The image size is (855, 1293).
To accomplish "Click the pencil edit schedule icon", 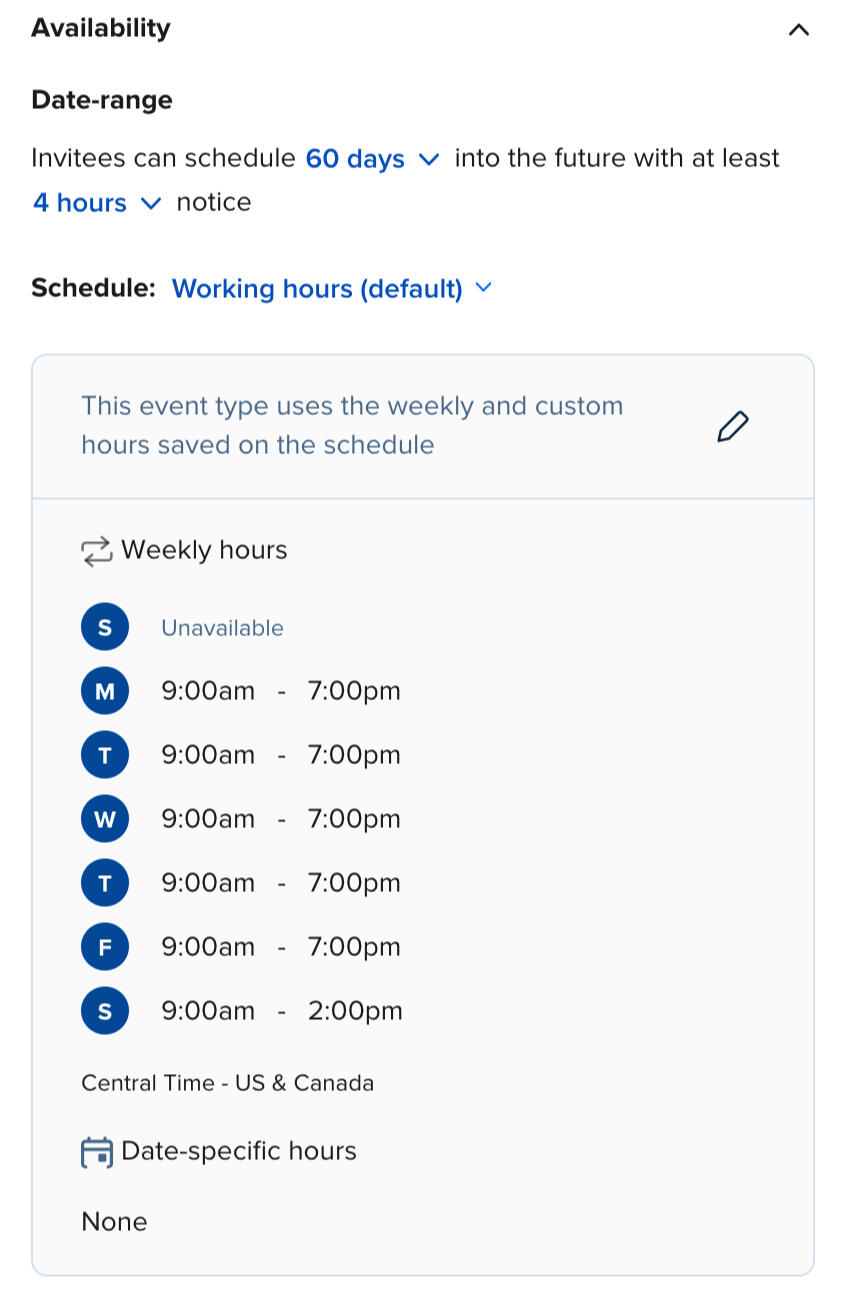I will pyautogui.click(x=732, y=426).
